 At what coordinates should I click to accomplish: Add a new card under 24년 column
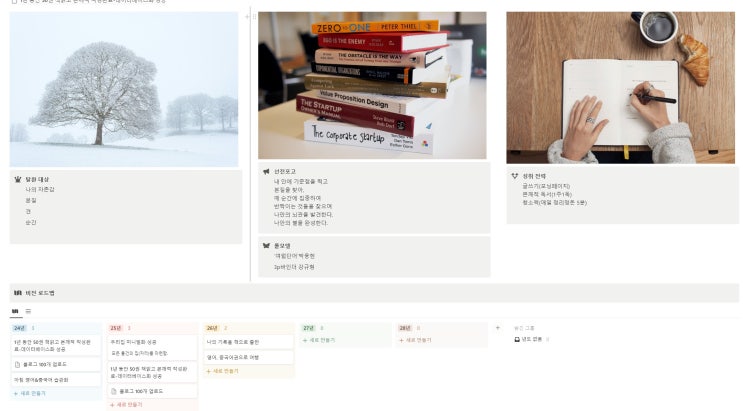30,393
